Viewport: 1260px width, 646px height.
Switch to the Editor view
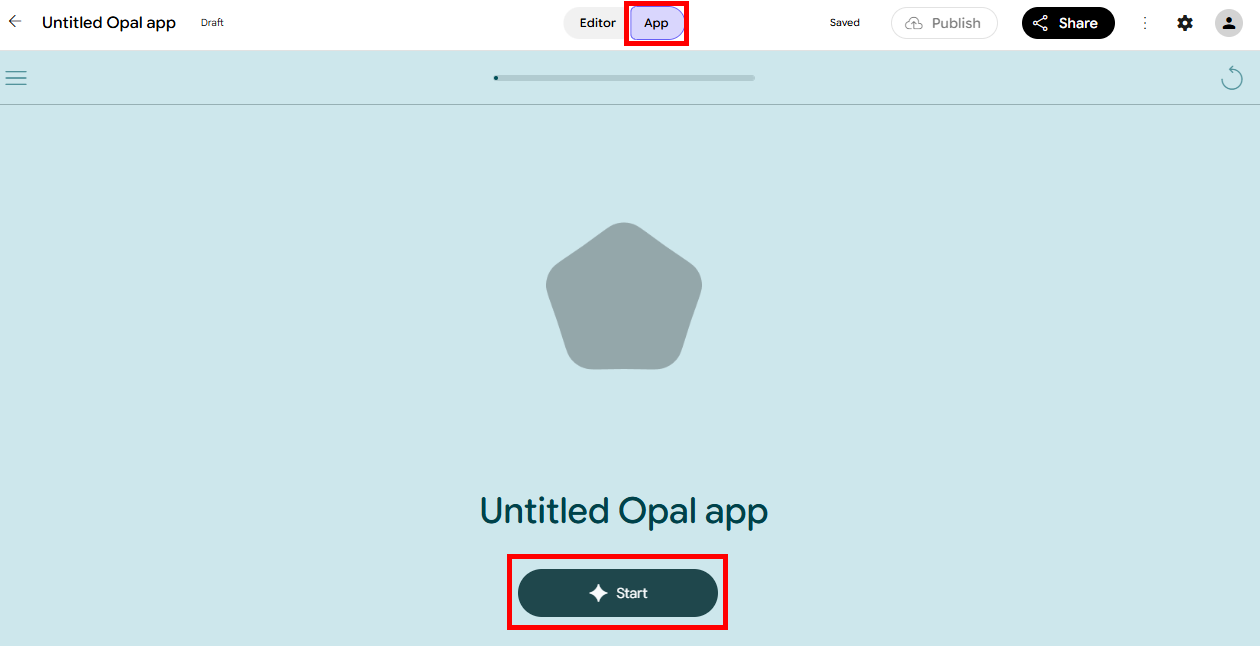tap(598, 23)
